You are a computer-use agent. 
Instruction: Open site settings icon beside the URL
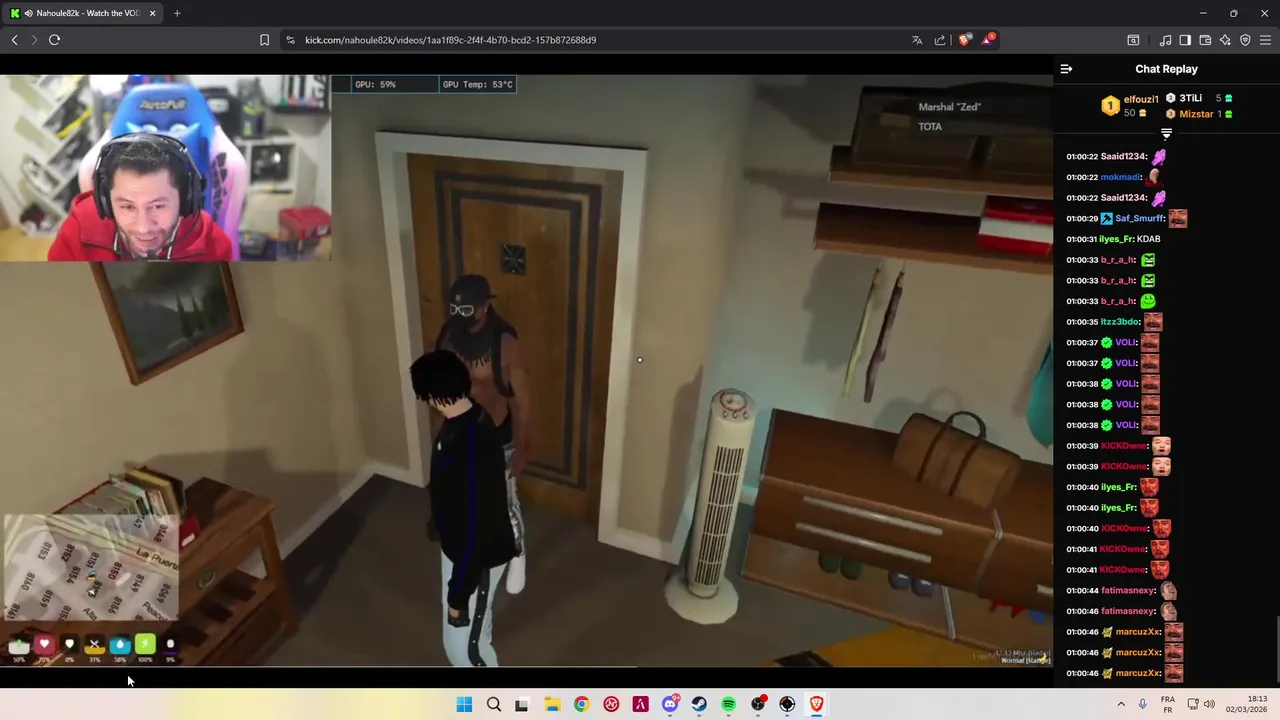pyautogui.click(x=290, y=40)
